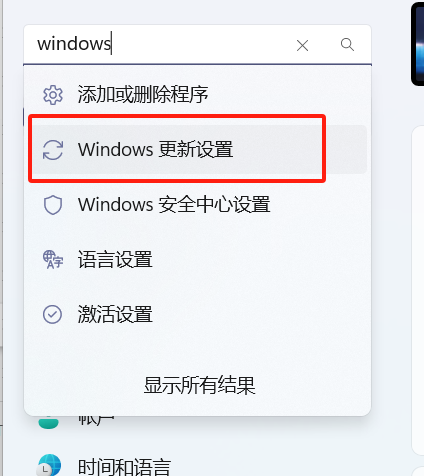Open the Windows 安全中心设置 result

coord(197,204)
